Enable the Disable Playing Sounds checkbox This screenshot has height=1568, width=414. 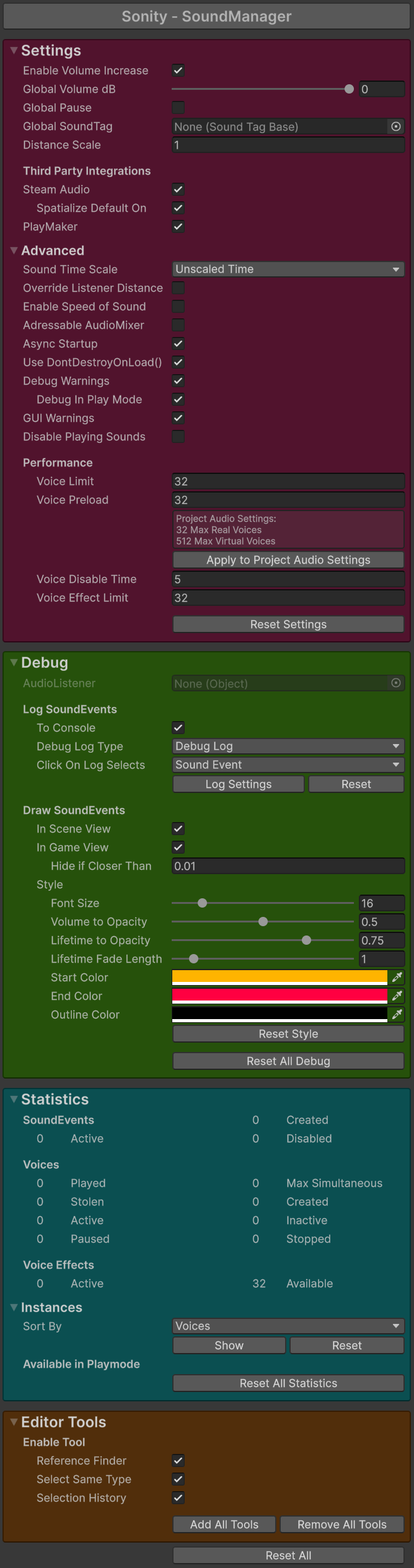pos(178,437)
